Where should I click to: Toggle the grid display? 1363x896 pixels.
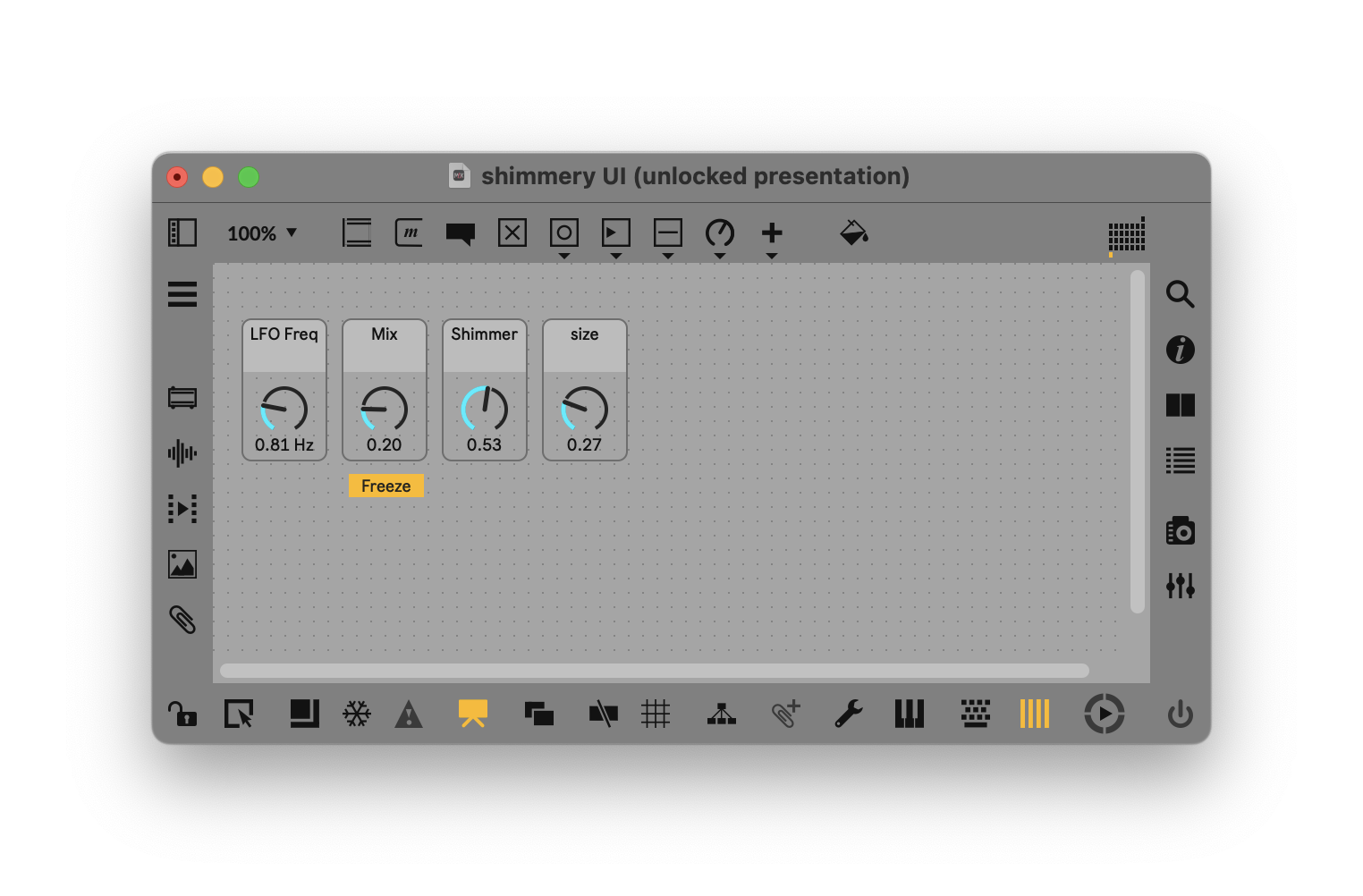click(656, 714)
